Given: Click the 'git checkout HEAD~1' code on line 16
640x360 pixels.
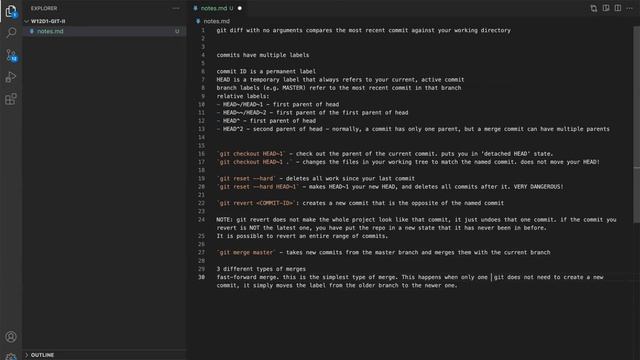Looking at the screenshot, I should 251,154.
